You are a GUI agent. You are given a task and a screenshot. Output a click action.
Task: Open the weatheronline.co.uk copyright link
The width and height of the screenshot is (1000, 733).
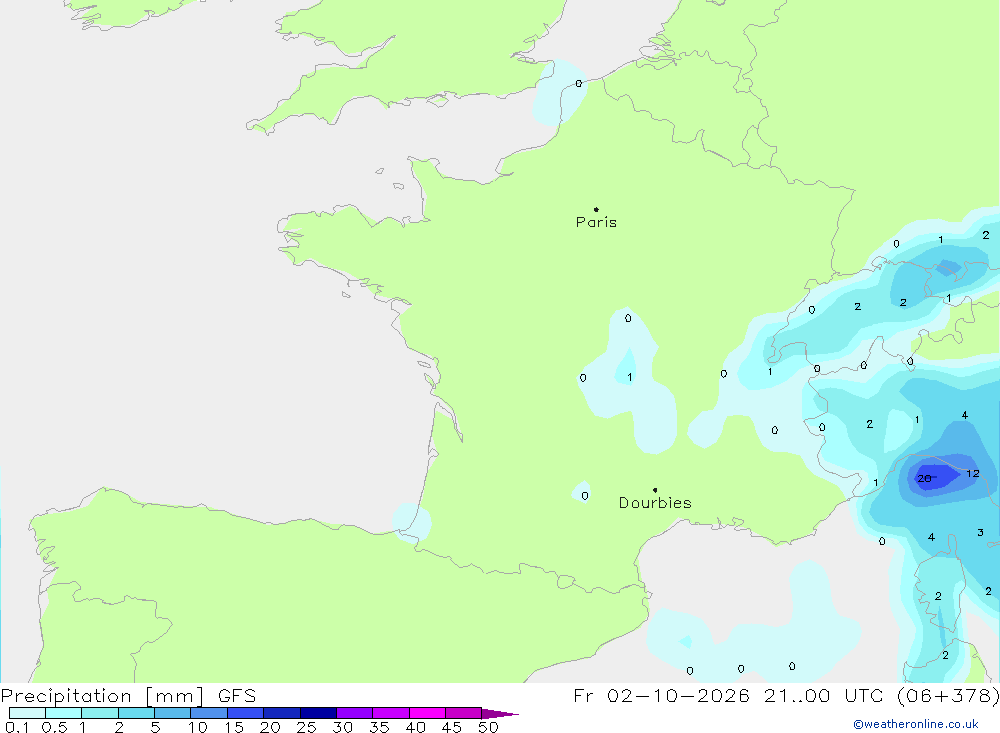[916, 724]
